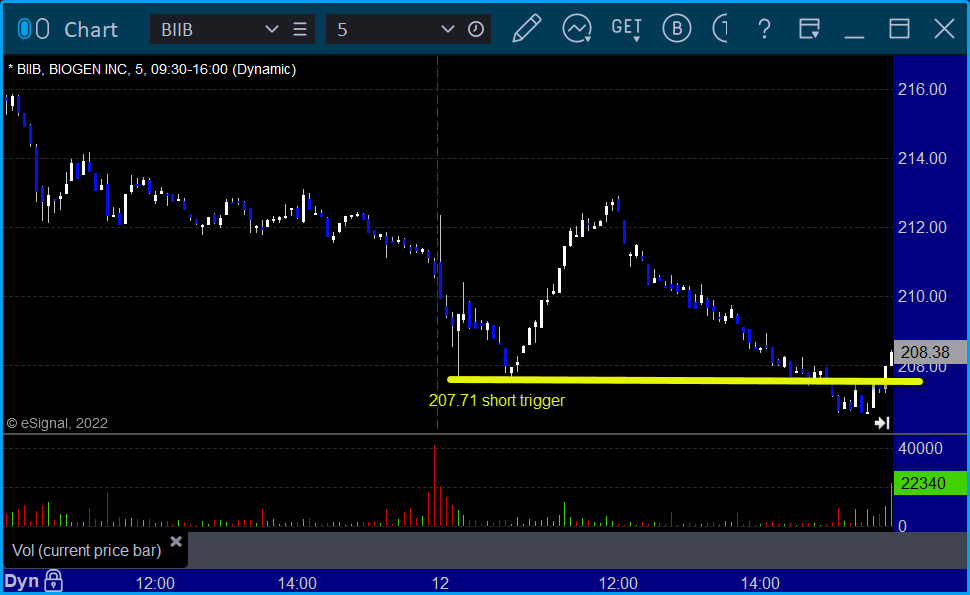This screenshot has width=970, height=595.
Task: Select the yellow horizontal trigger line
Action: 685,380
